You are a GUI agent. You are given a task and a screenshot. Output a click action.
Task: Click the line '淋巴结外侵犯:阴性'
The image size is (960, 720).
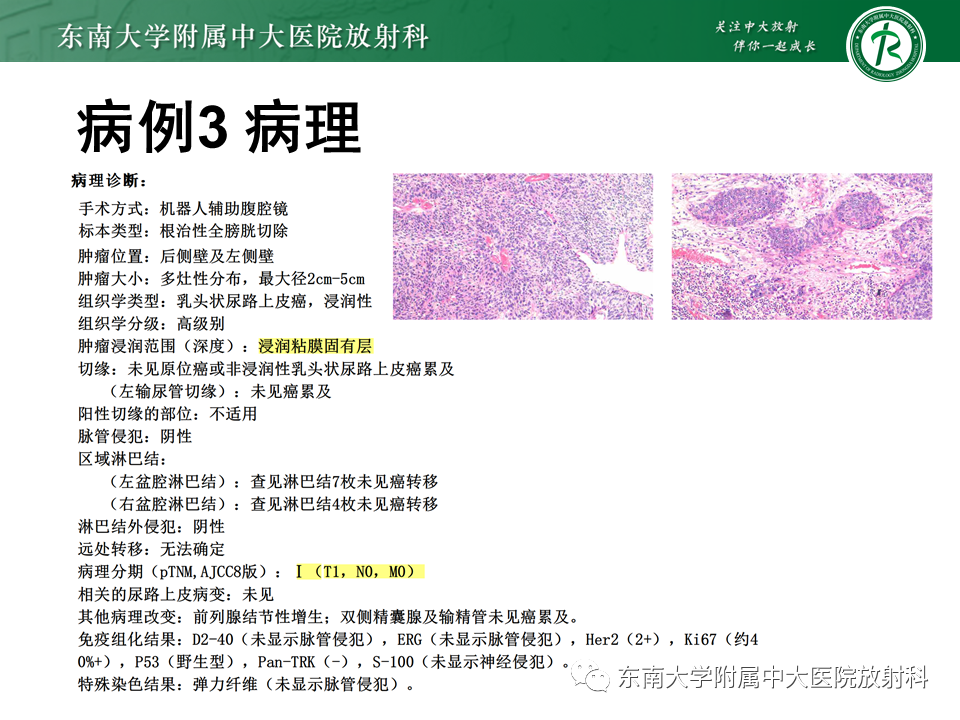tap(151, 527)
